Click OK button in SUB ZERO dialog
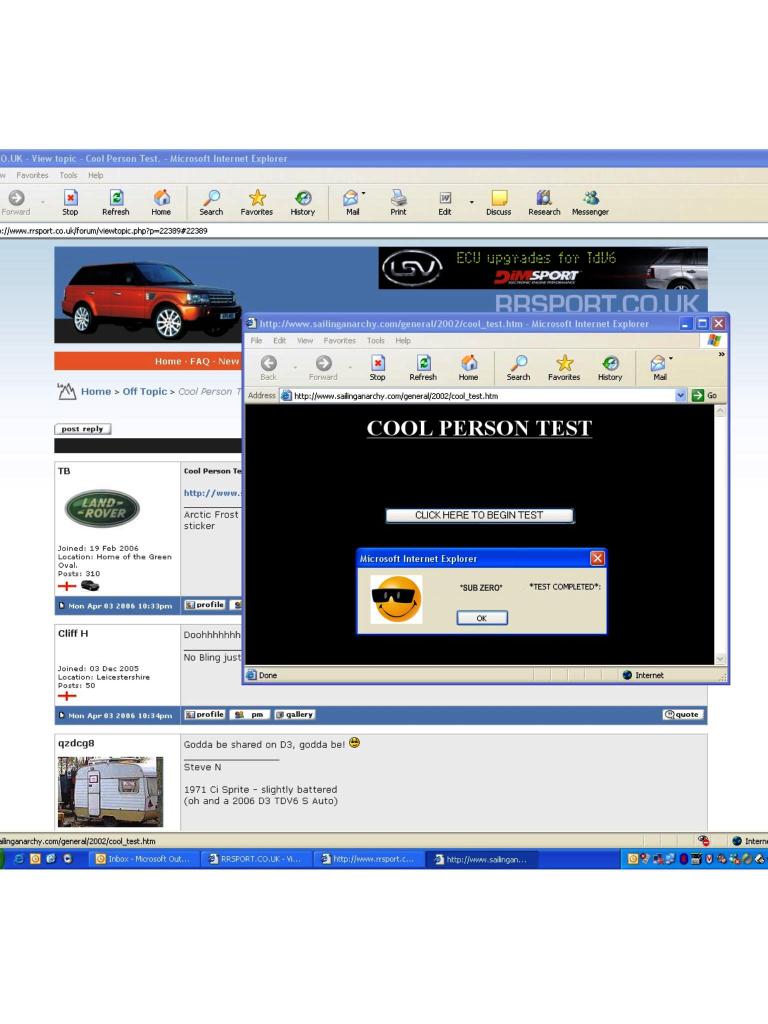The height and width of the screenshot is (1024, 768). tap(482, 618)
